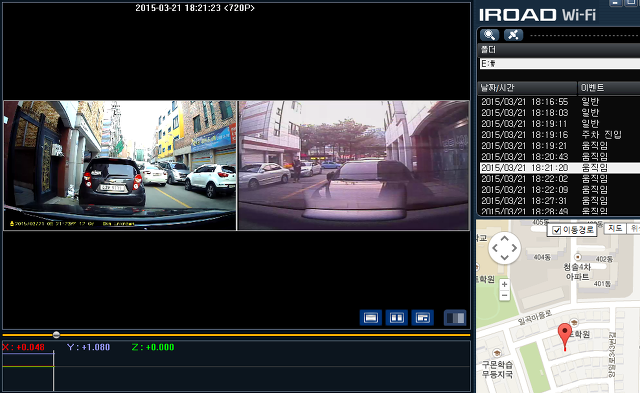Click the map pan direction control
The height and width of the screenshot is (393, 640).
point(504,248)
